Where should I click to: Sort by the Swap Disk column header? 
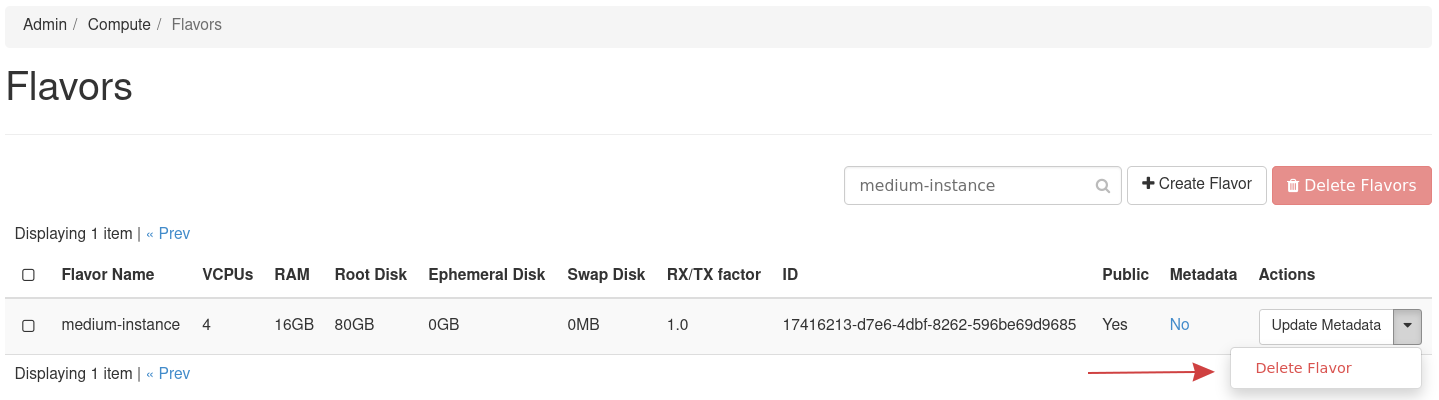tap(606, 274)
